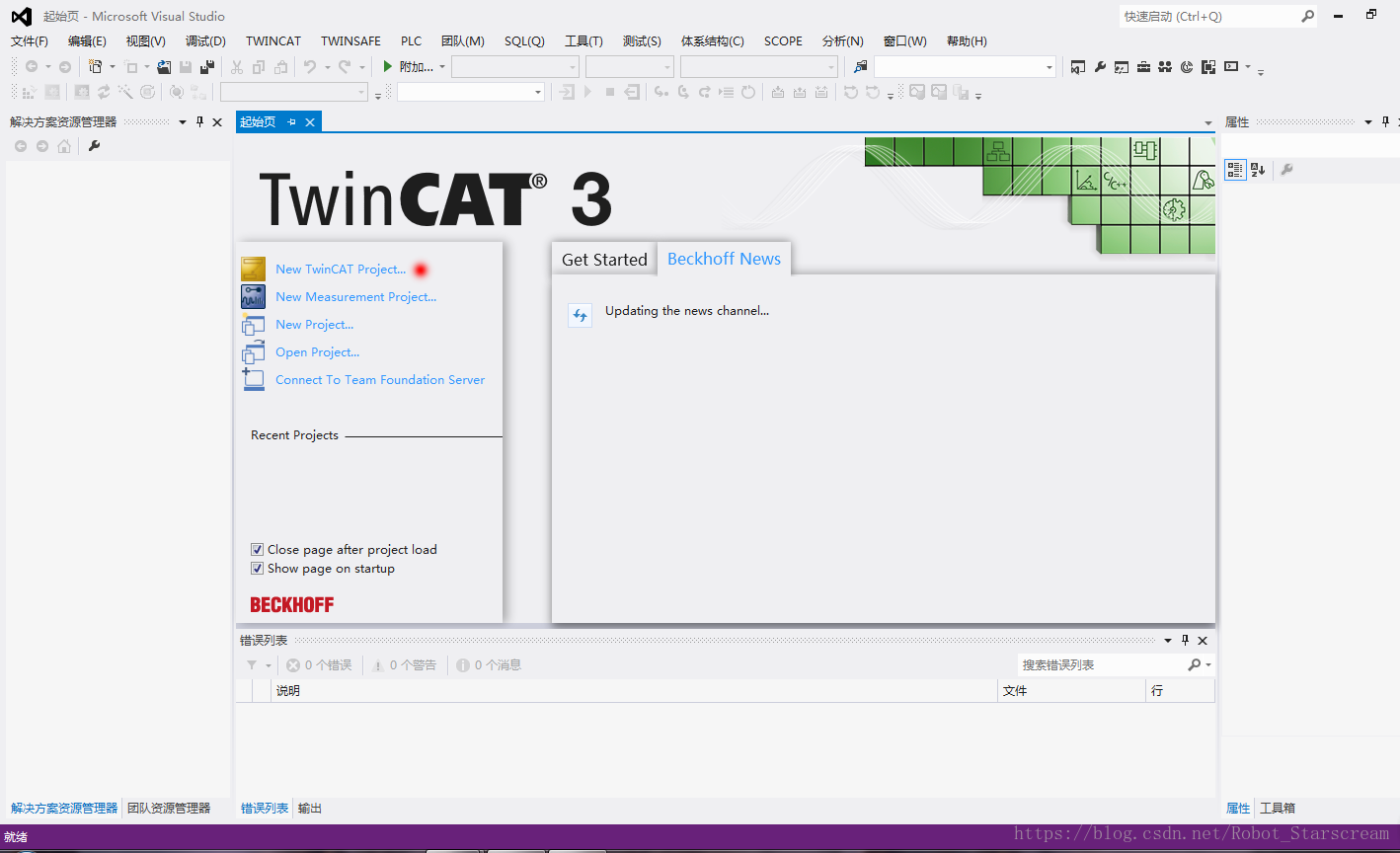
Task: Click the wrench icon in the Solution Explorer toolbar
Action: 94,146
